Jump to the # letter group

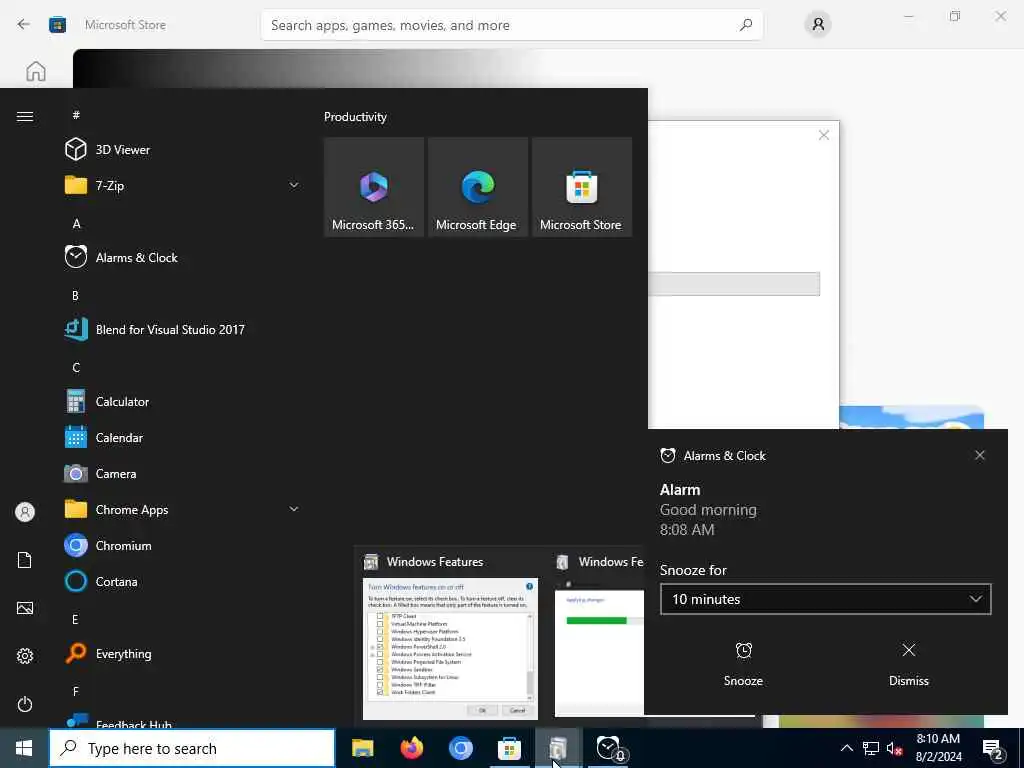point(76,115)
